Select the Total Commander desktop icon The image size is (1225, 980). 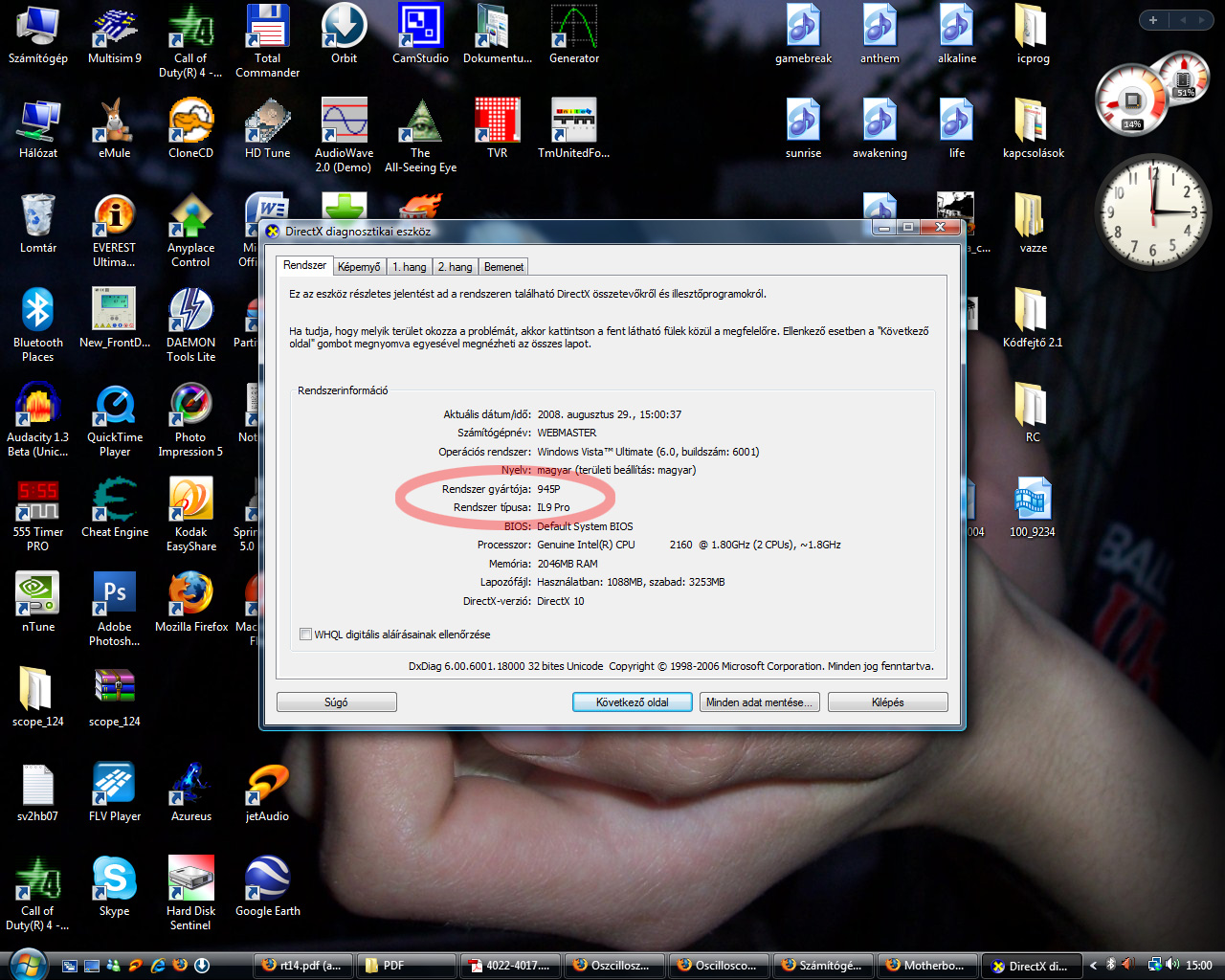(268, 41)
